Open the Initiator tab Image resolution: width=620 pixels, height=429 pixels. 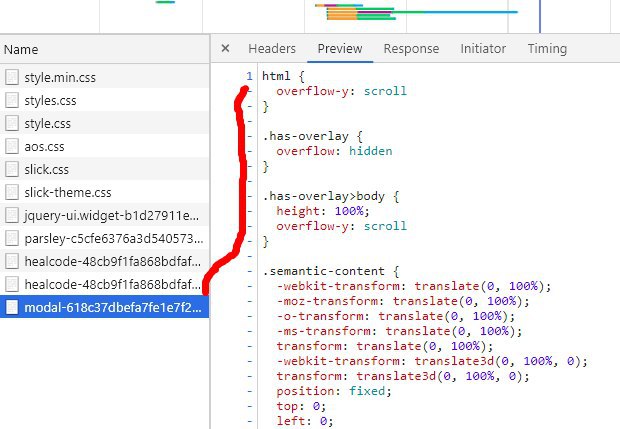(483, 49)
